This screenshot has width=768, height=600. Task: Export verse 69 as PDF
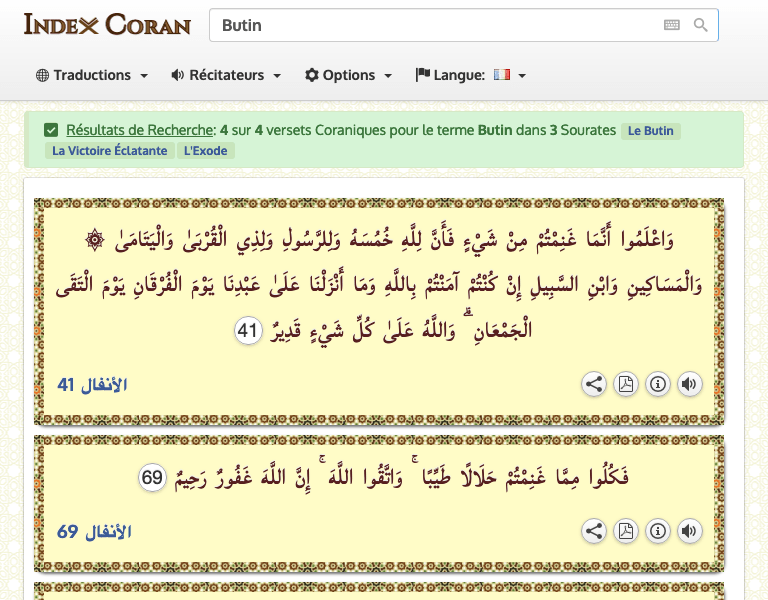[626, 531]
